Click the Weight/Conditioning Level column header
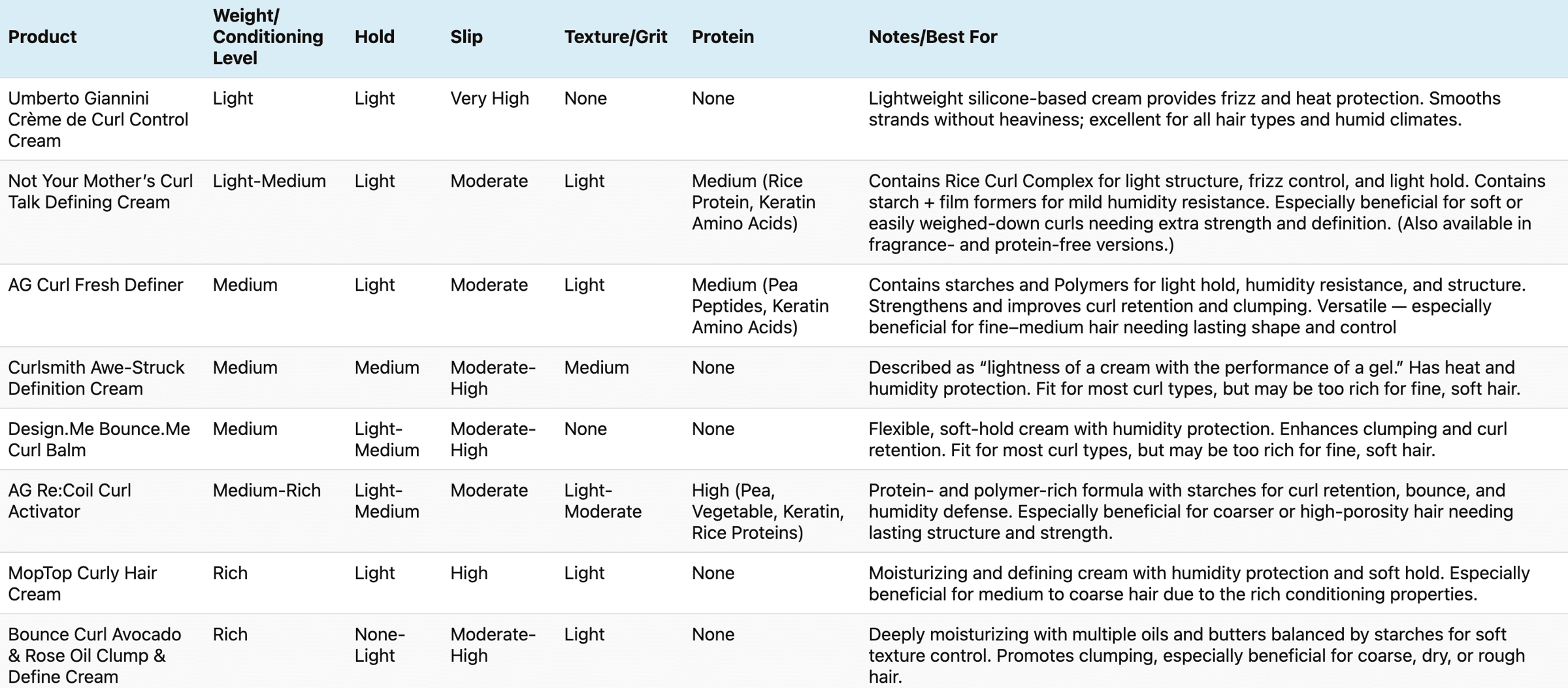This screenshot has width=1568, height=688. 268,37
